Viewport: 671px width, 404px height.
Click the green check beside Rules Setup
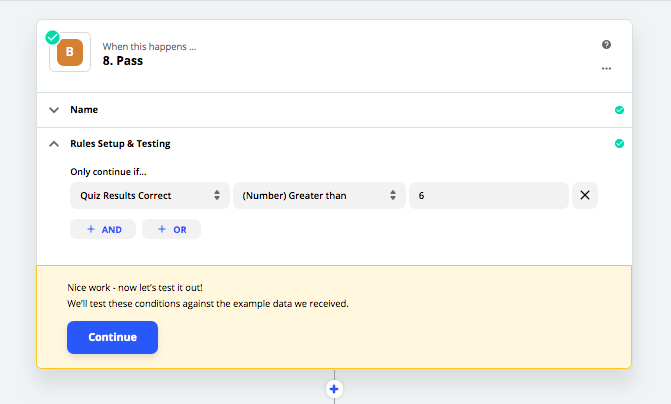[619, 143]
